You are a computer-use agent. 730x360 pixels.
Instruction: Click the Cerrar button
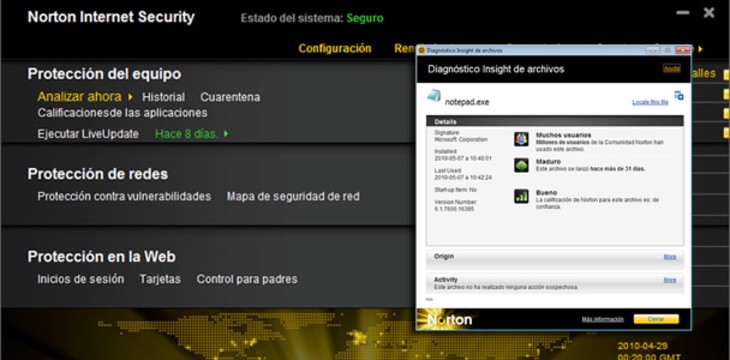(x=656, y=319)
